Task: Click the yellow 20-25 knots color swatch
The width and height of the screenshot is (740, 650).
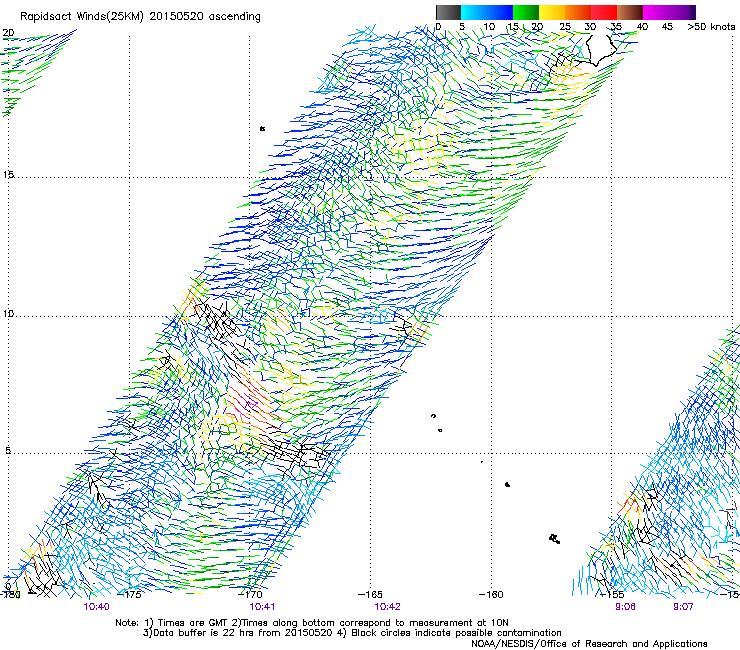Action: [x=552, y=12]
